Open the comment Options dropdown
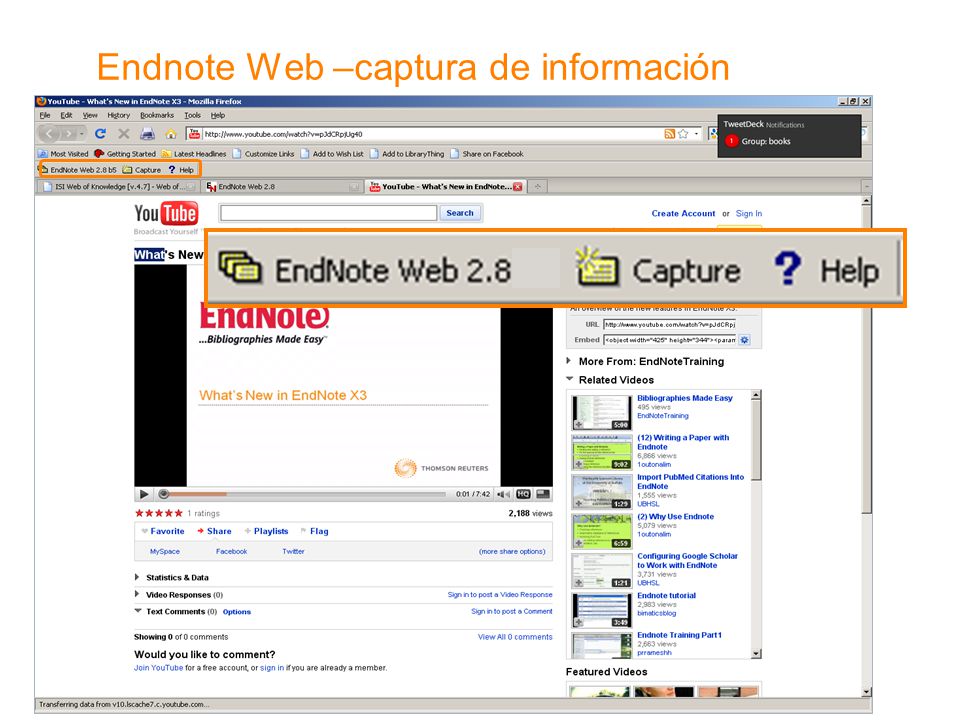 click(237, 612)
